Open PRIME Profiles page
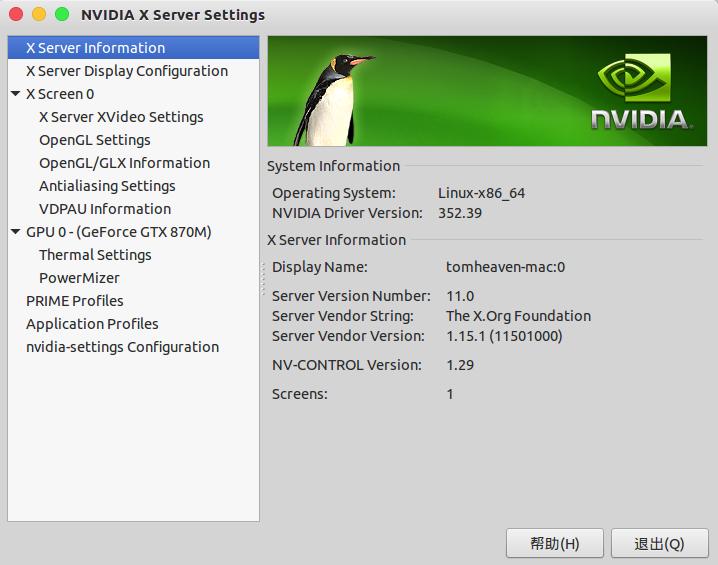Image resolution: width=718 pixels, height=565 pixels. (75, 301)
